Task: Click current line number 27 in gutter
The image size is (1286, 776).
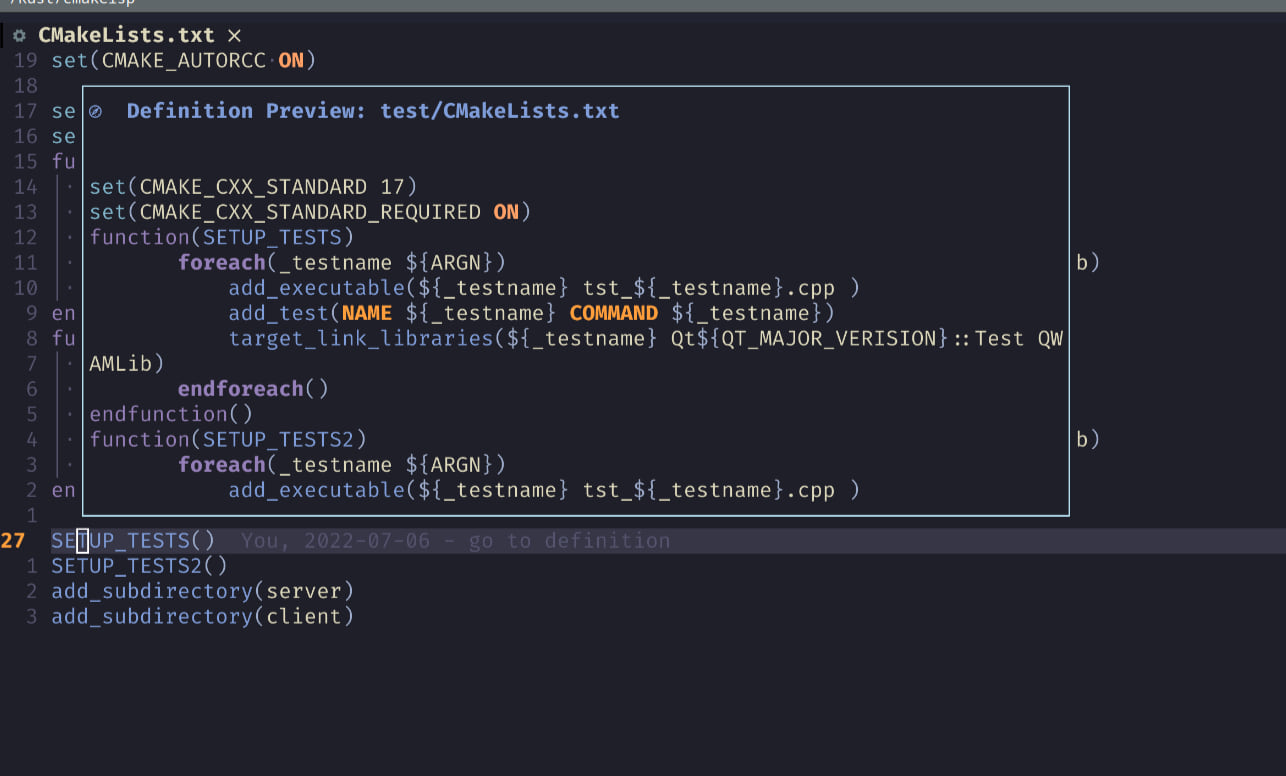Action: [x=13, y=541]
